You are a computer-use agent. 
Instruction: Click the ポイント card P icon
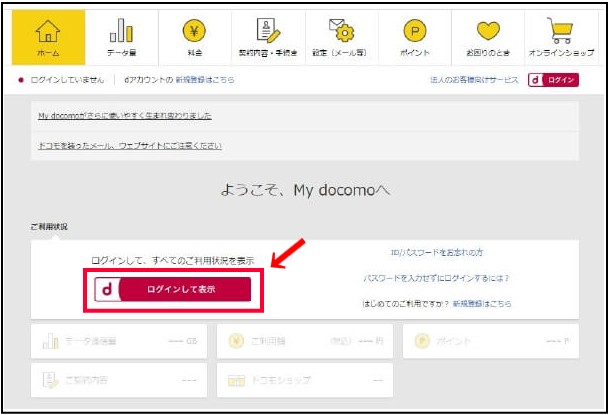tap(422, 341)
